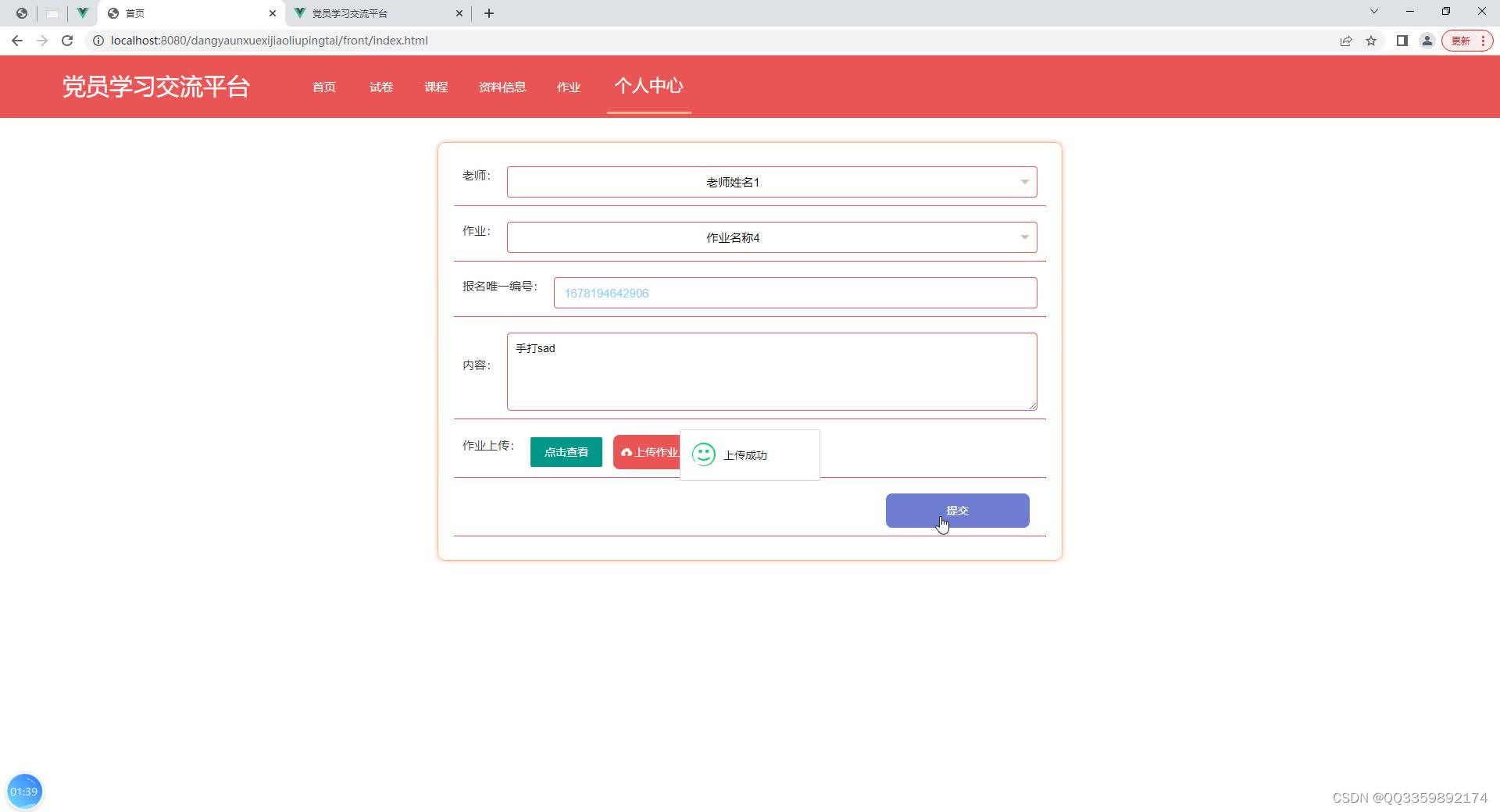Open 作业 in site navigation
This screenshot has height=812, width=1500.
point(569,87)
